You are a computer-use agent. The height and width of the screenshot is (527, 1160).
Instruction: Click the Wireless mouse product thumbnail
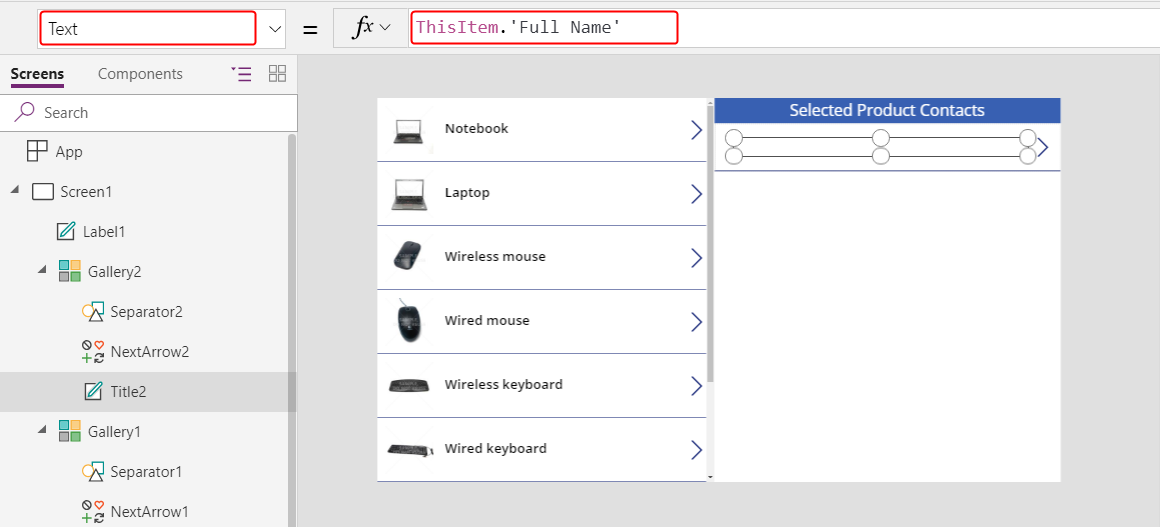(x=408, y=257)
